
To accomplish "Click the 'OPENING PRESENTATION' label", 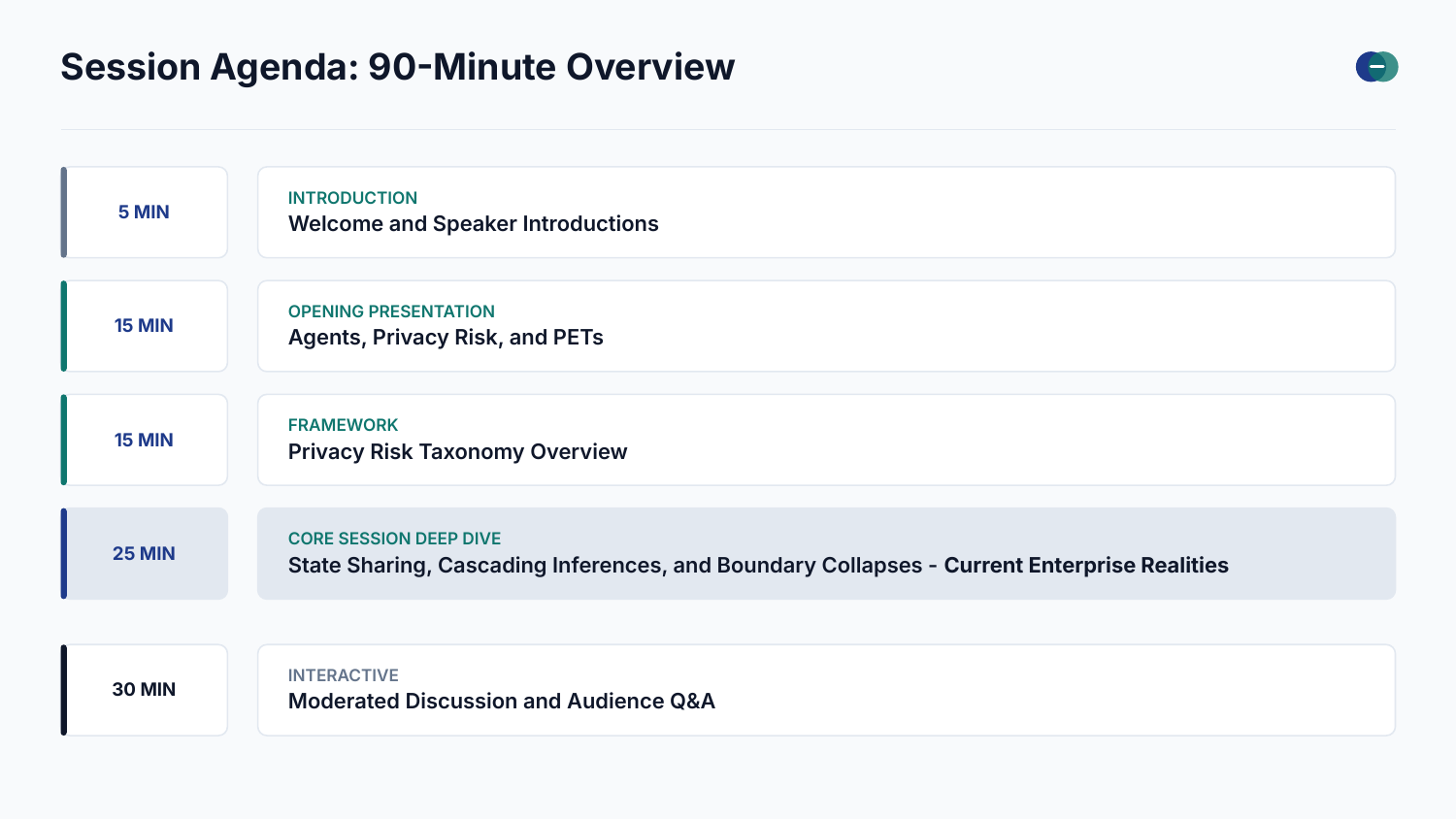I will (391, 311).
